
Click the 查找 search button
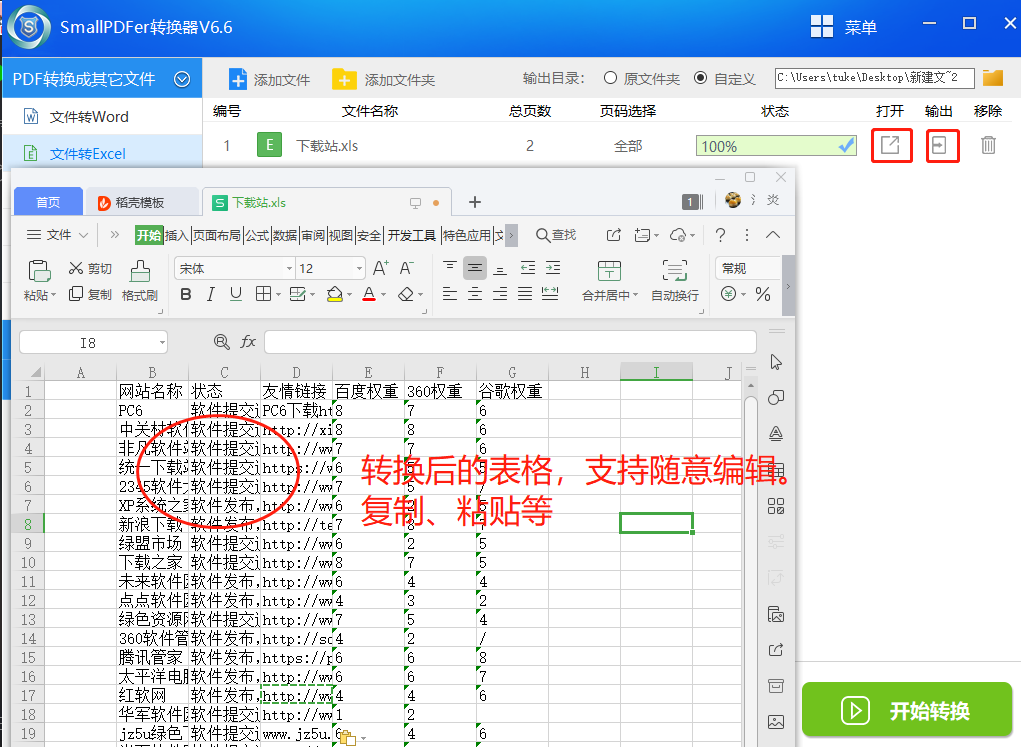556,235
